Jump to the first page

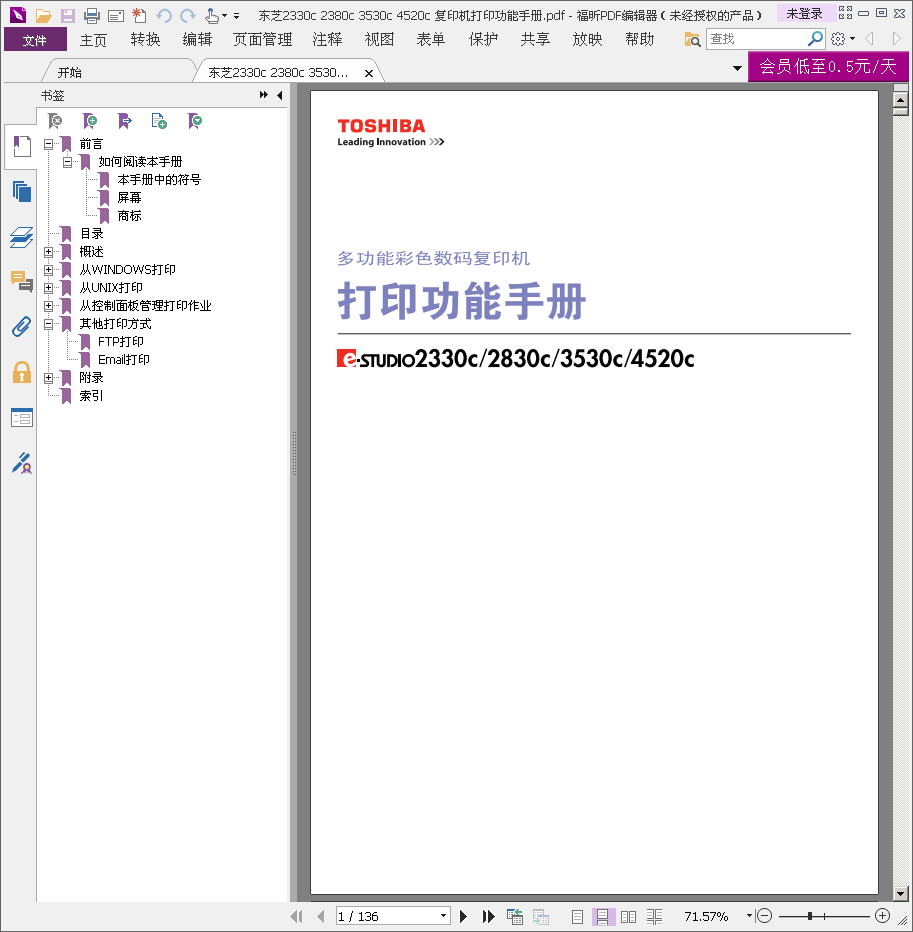(x=297, y=917)
